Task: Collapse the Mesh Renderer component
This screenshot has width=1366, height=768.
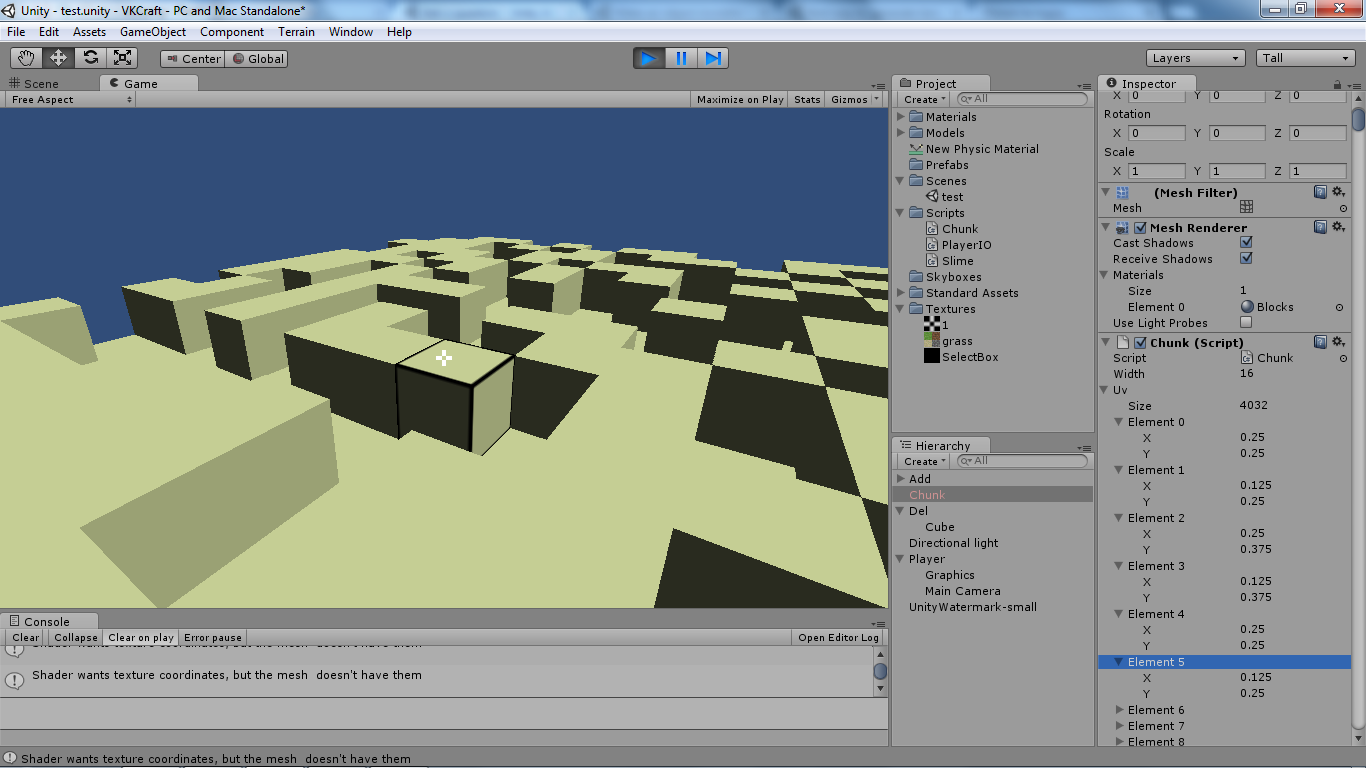Action: 1105,227
